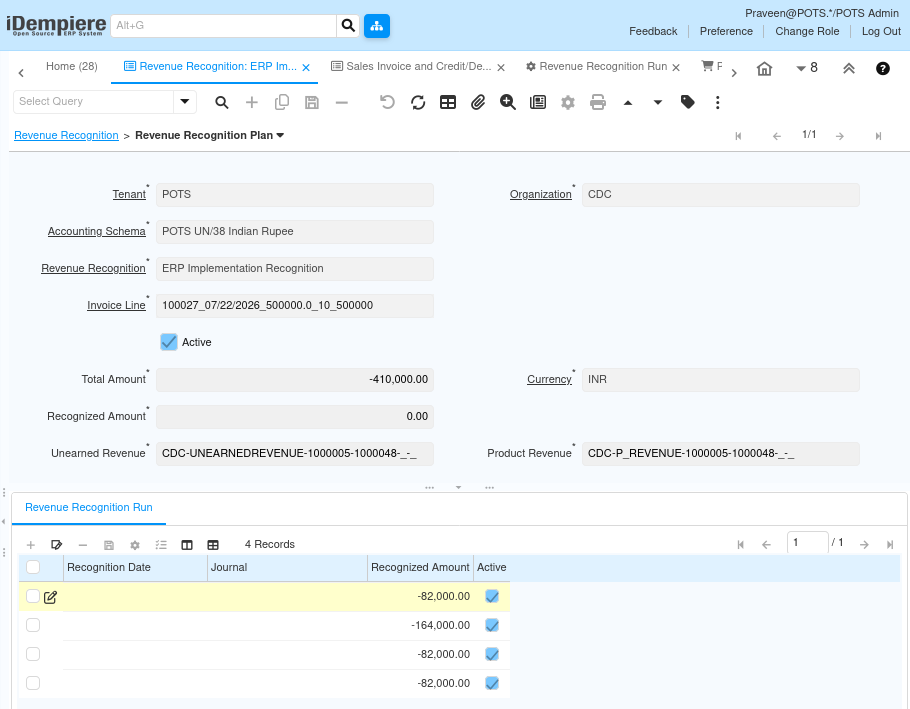Collapse header double chevron up icon
910x709 pixels.
(848, 69)
